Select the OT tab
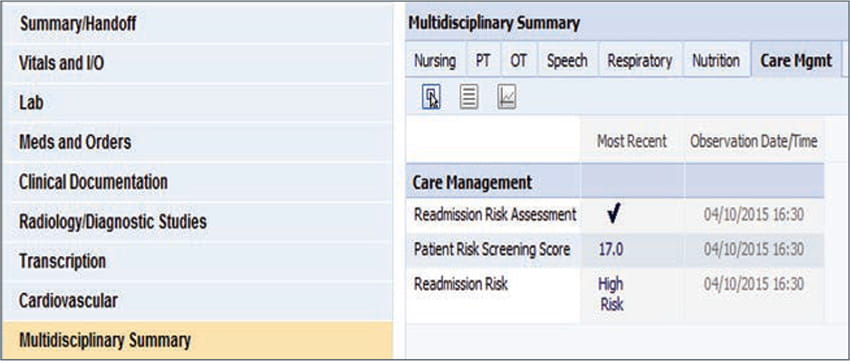 518,61
